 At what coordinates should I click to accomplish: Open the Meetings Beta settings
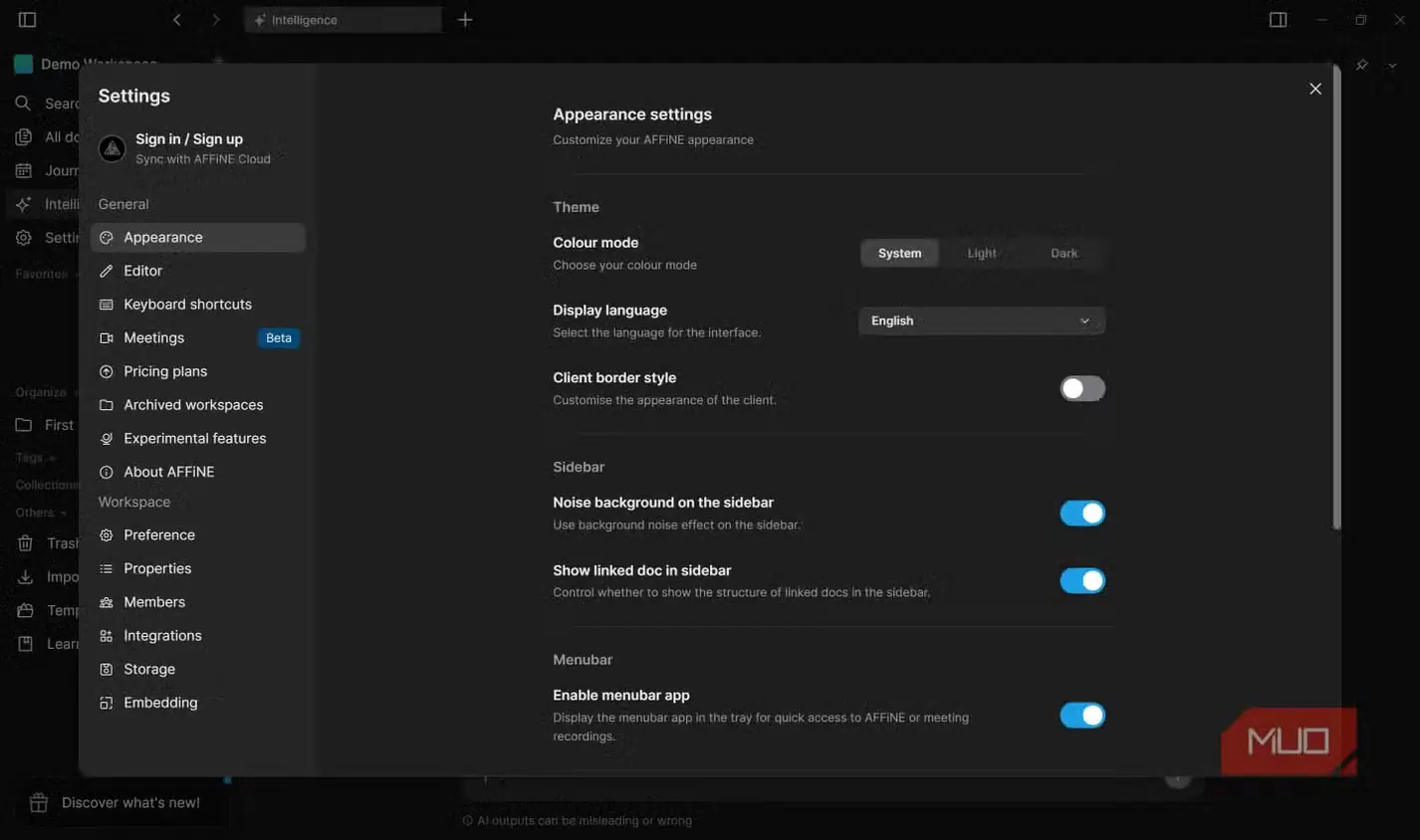[198, 338]
